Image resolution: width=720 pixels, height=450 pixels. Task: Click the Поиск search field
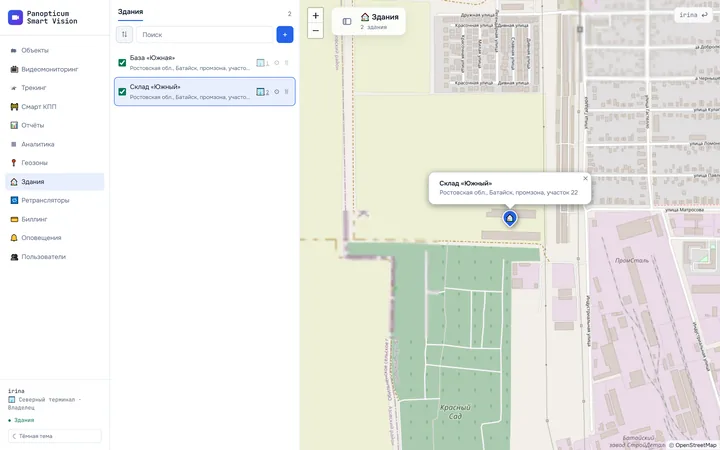click(x=205, y=34)
